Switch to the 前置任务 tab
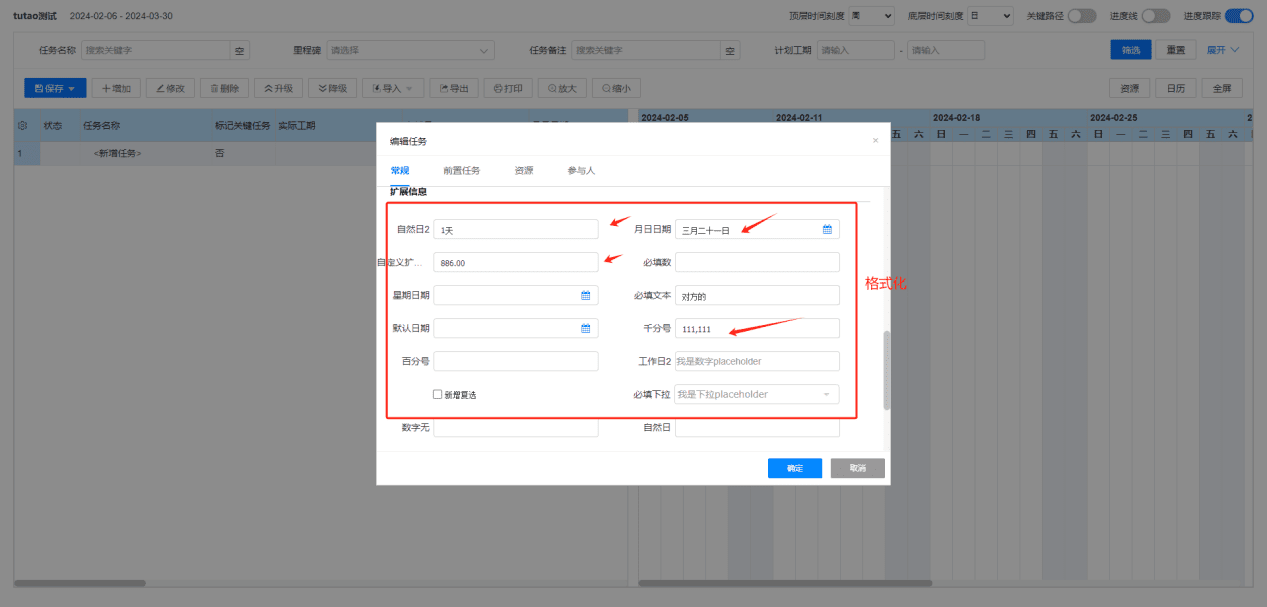The width and height of the screenshot is (1267, 607). [462, 170]
